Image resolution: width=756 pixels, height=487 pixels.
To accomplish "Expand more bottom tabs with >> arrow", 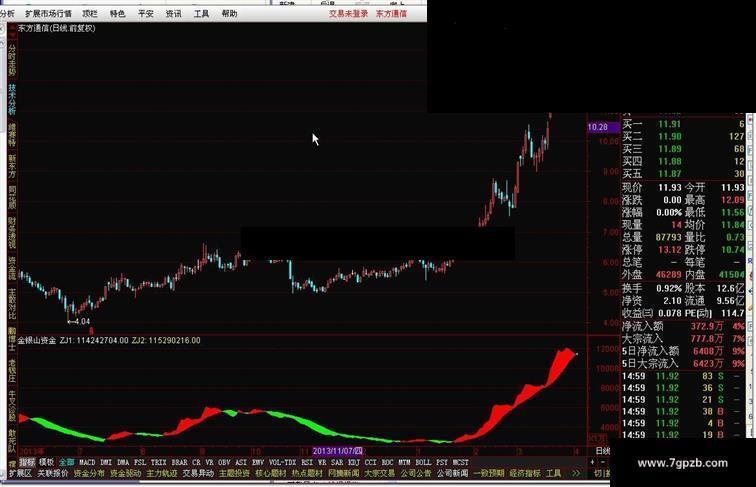I will (576, 473).
